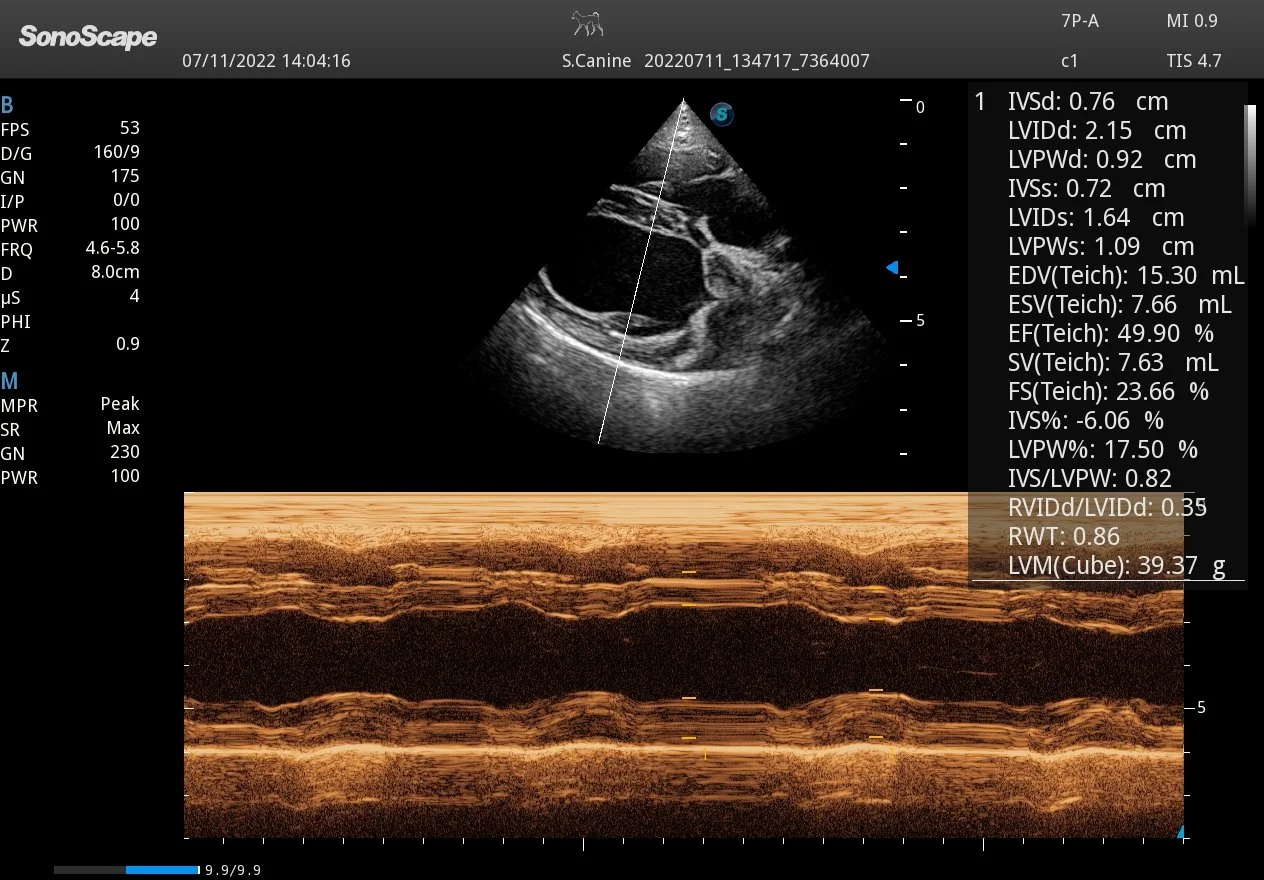The width and height of the screenshot is (1264, 880).
Task: Click the 9.9/9.9 cine frame counter
Action: (x=233, y=871)
